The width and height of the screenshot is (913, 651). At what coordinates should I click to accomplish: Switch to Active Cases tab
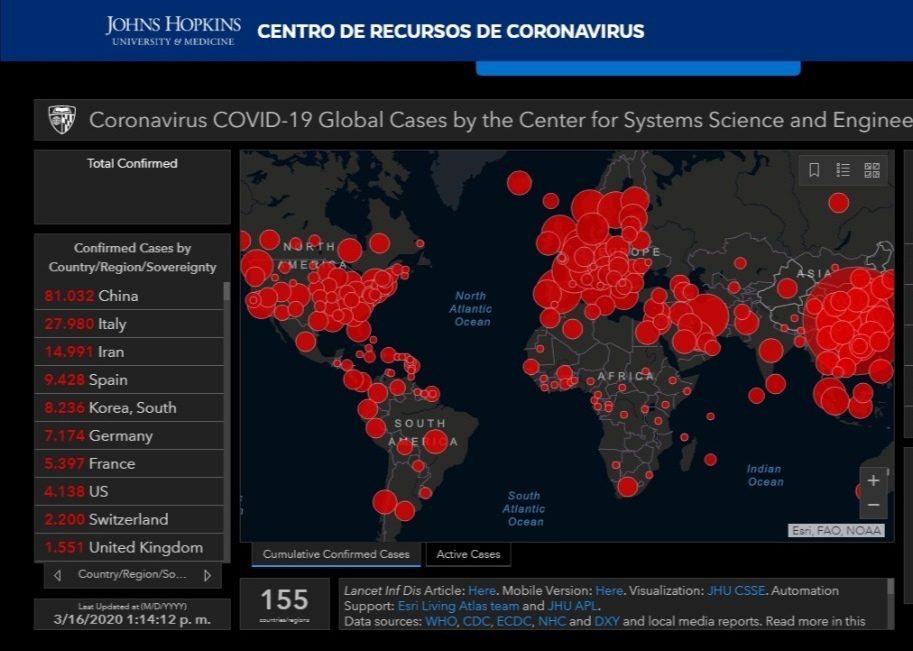point(469,554)
